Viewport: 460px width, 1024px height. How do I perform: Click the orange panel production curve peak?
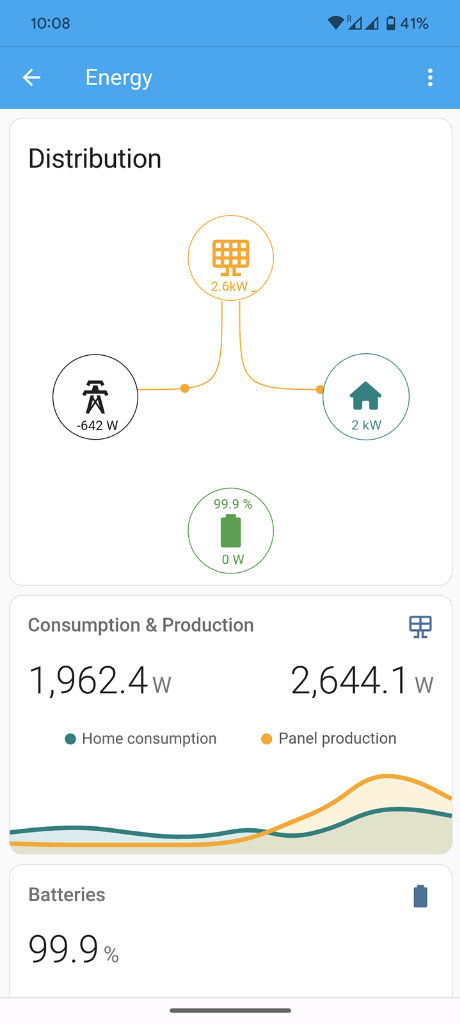tap(386, 776)
